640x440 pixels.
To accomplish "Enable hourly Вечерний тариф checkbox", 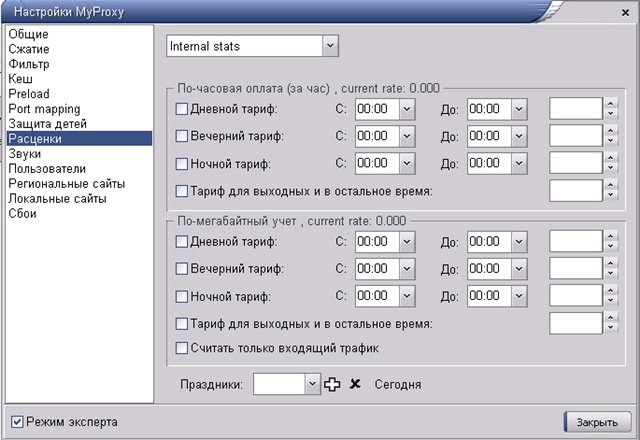I will pos(182,136).
